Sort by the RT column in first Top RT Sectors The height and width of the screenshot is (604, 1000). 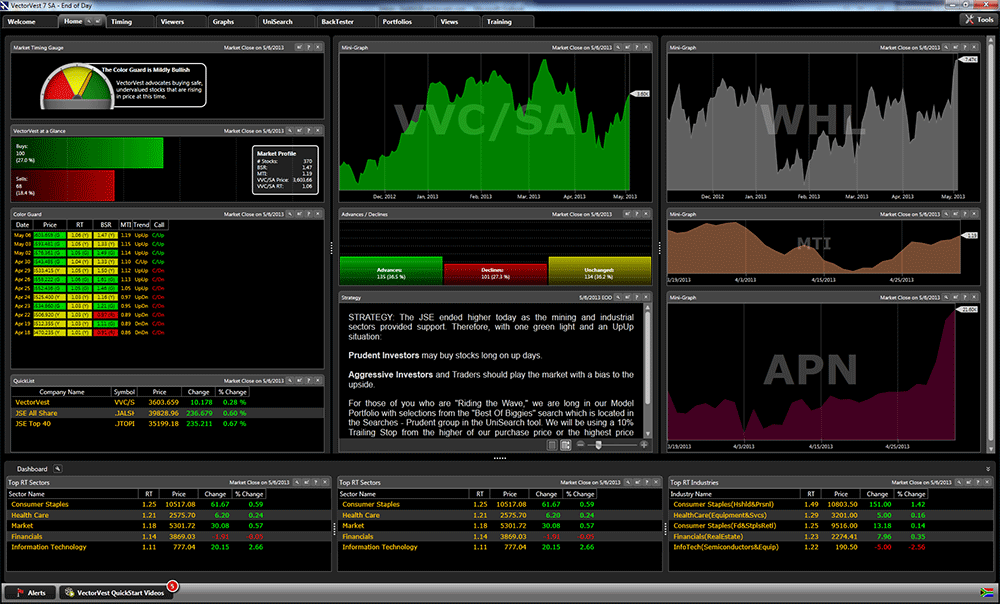click(148, 493)
